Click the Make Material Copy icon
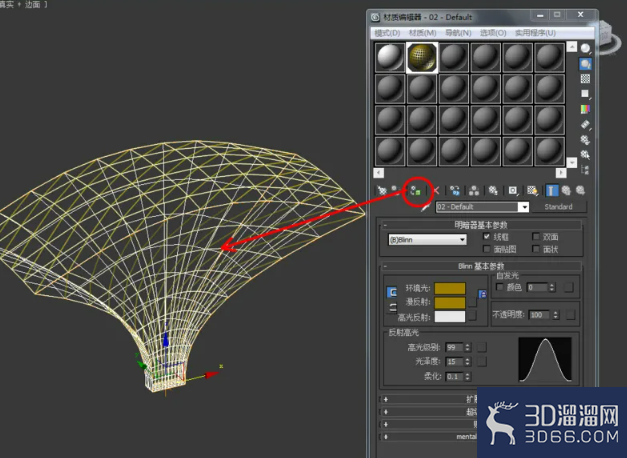627x458 pixels. coord(455,191)
